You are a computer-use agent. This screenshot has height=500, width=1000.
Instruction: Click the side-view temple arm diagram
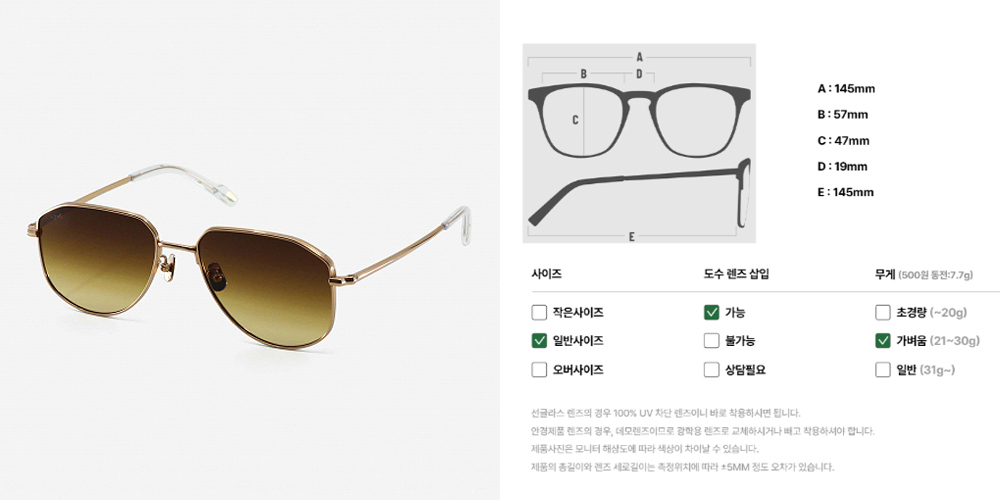click(x=640, y=193)
